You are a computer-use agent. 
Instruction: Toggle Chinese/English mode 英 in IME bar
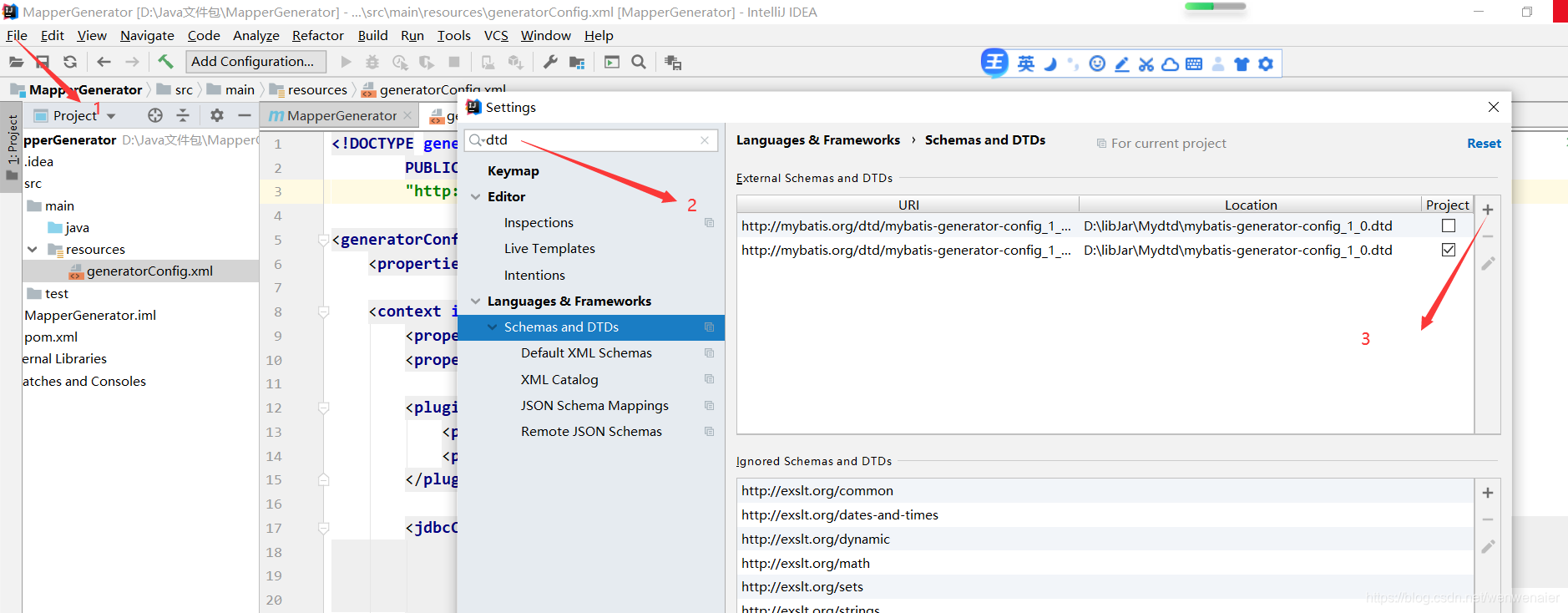point(1026,63)
